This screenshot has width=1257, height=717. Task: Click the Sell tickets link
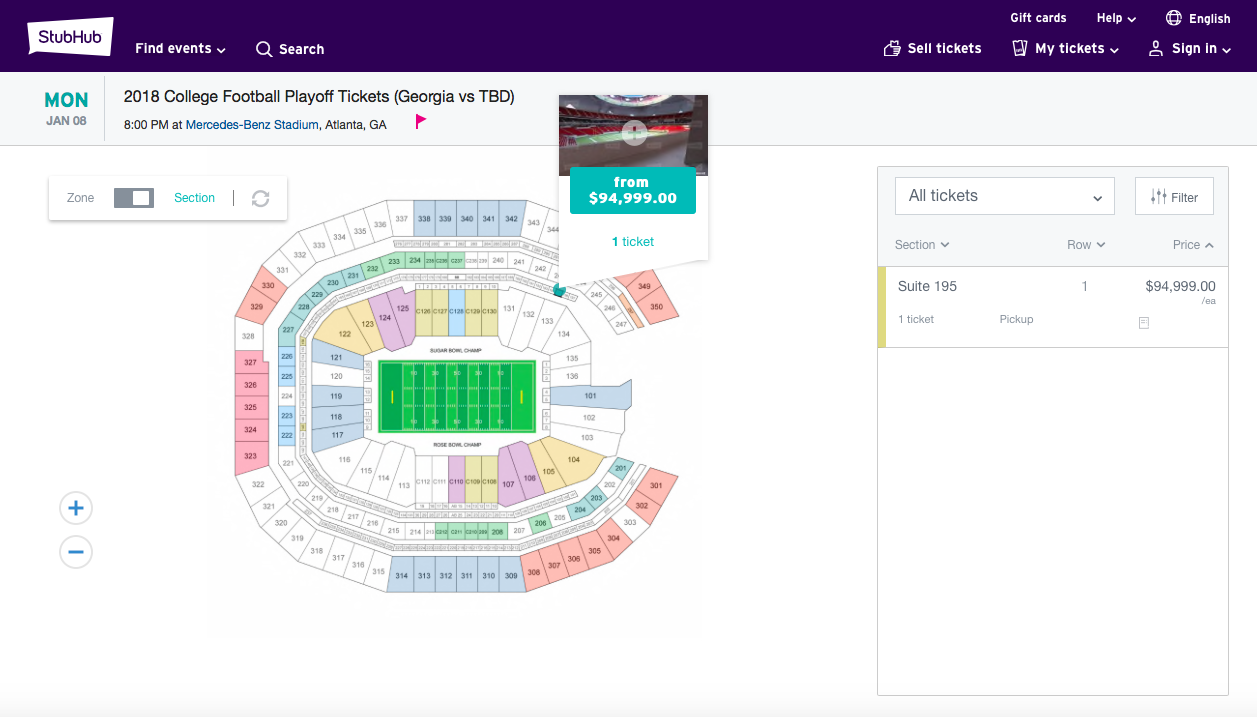click(932, 49)
